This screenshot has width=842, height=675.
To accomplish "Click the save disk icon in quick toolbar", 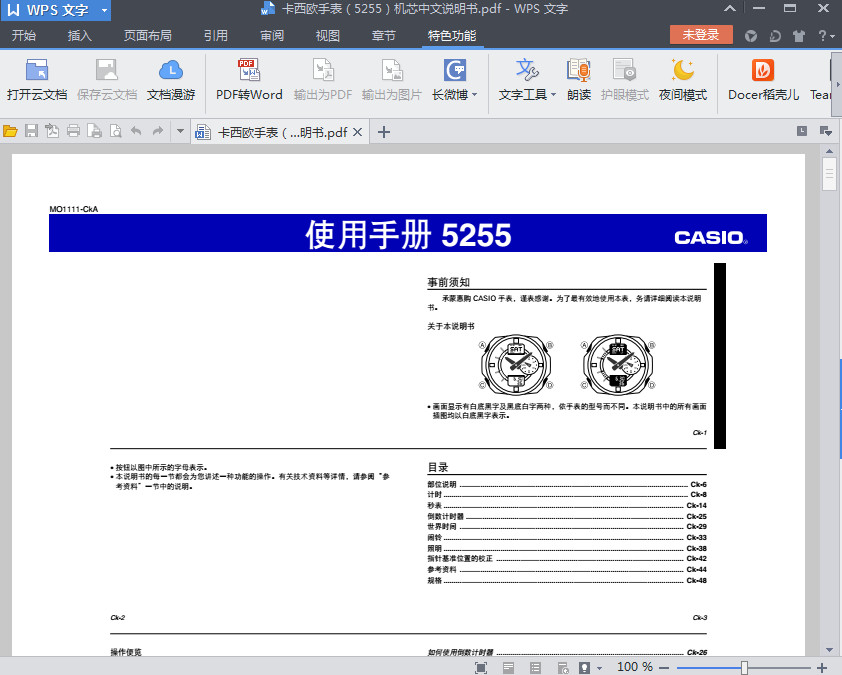I will point(31,131).
